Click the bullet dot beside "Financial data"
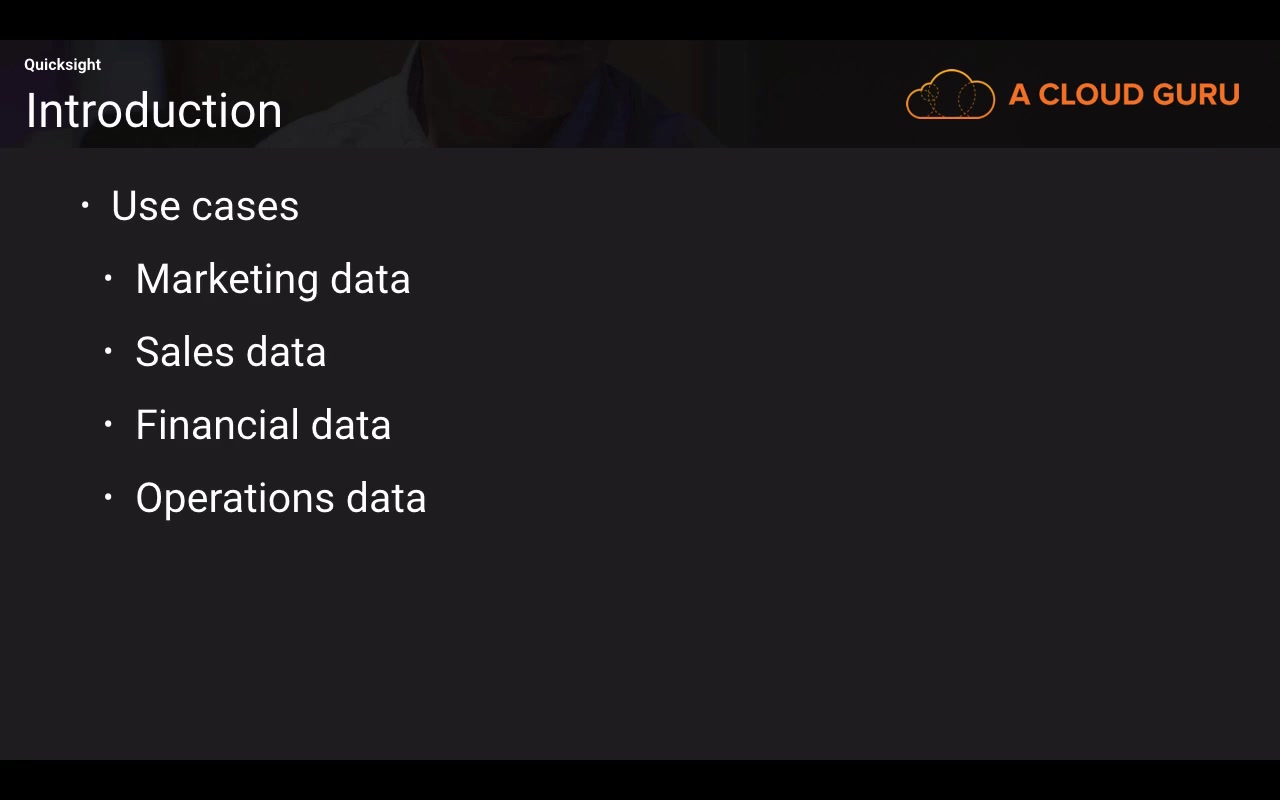 (108, 424)
